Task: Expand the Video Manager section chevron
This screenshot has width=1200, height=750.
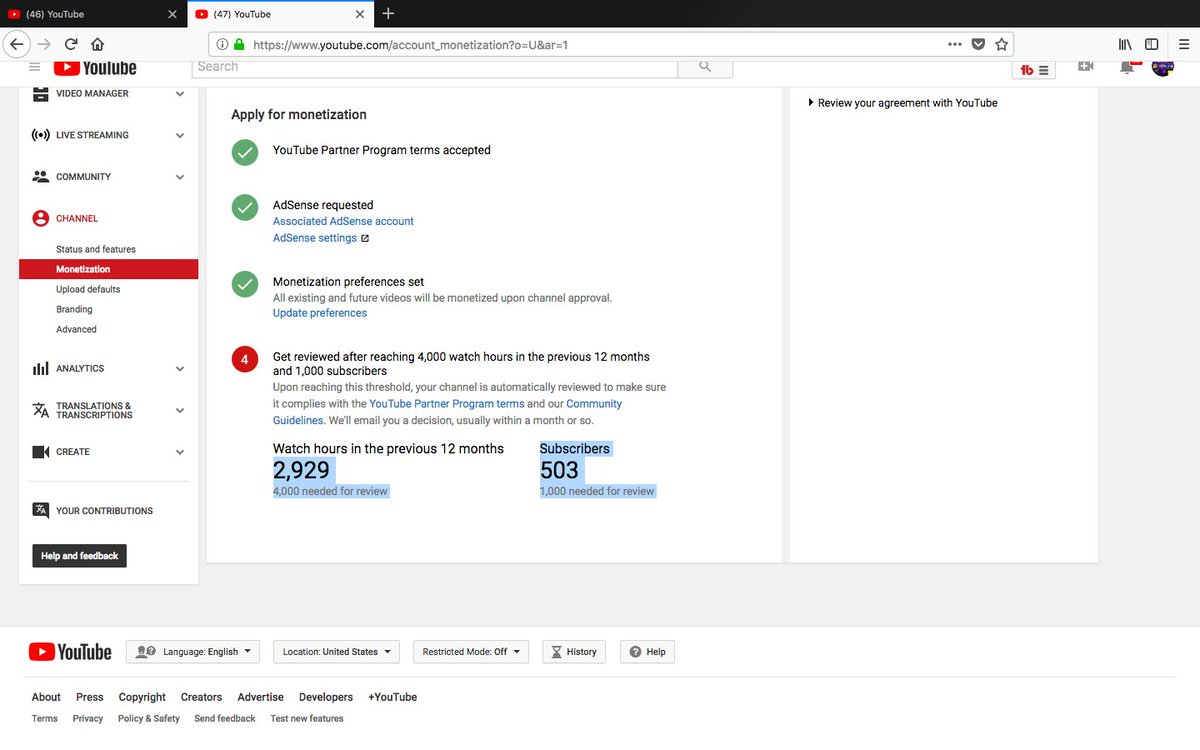Action: [x=180, y=94]
